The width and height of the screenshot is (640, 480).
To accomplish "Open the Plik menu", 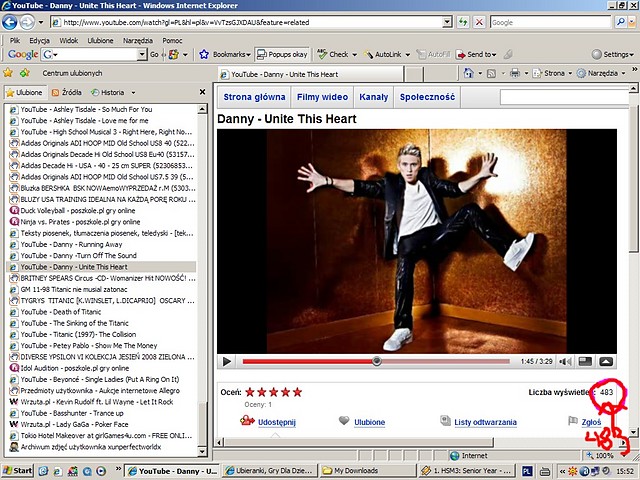I will pos(15,40).
